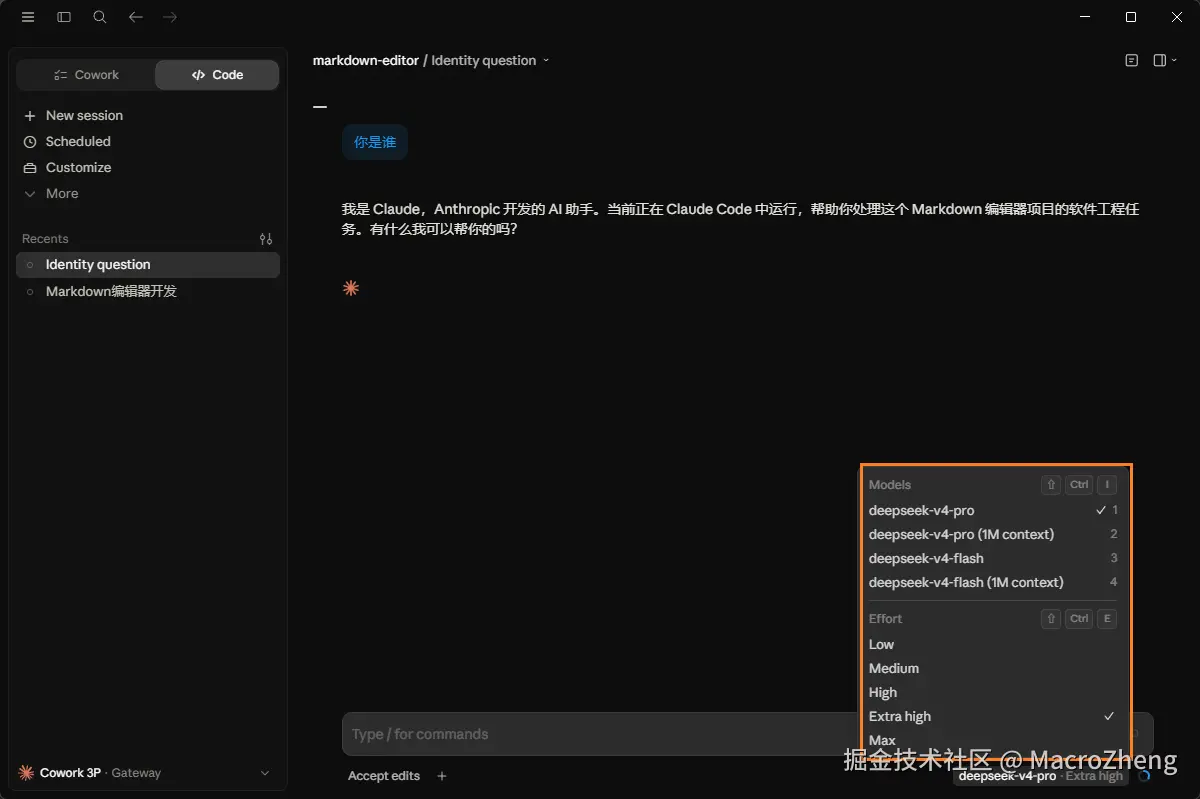
Task: Expand the Cowork 3P Gateway account menu
Action: [144, 773]
